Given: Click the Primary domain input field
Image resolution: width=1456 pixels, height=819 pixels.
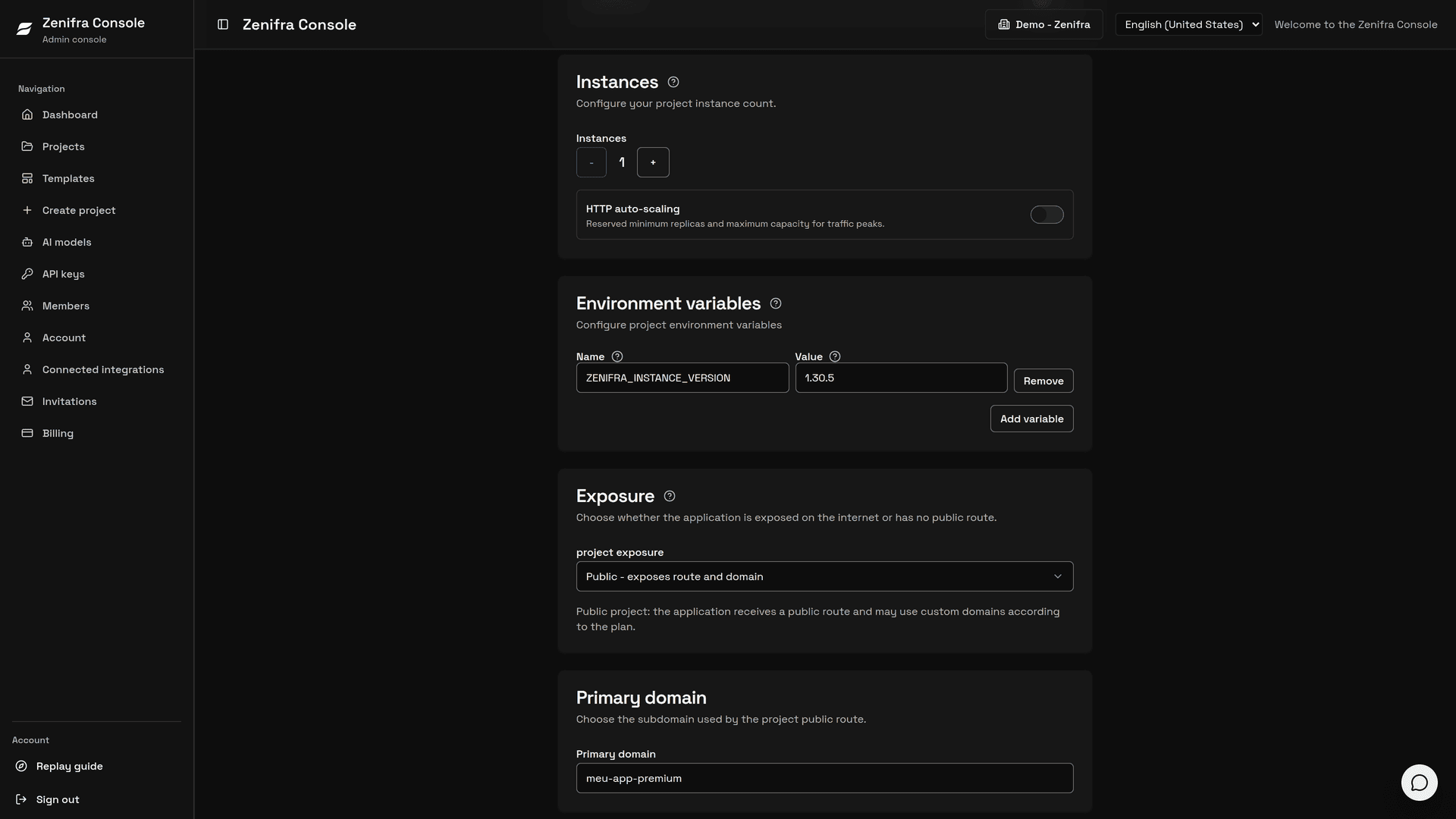Looking at the screenshot, I should (x=824, y=778).
